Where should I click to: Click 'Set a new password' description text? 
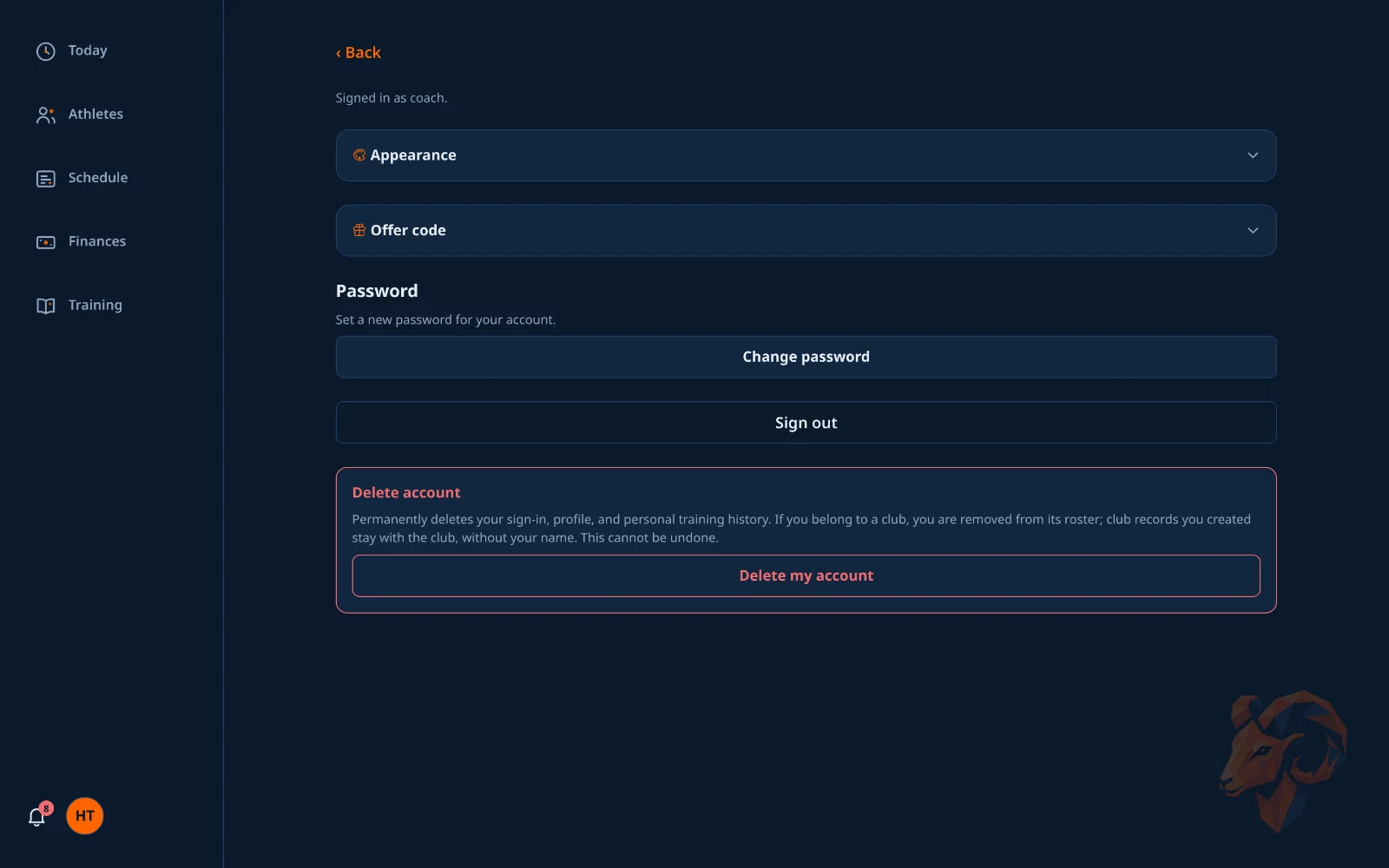[445, 319]
